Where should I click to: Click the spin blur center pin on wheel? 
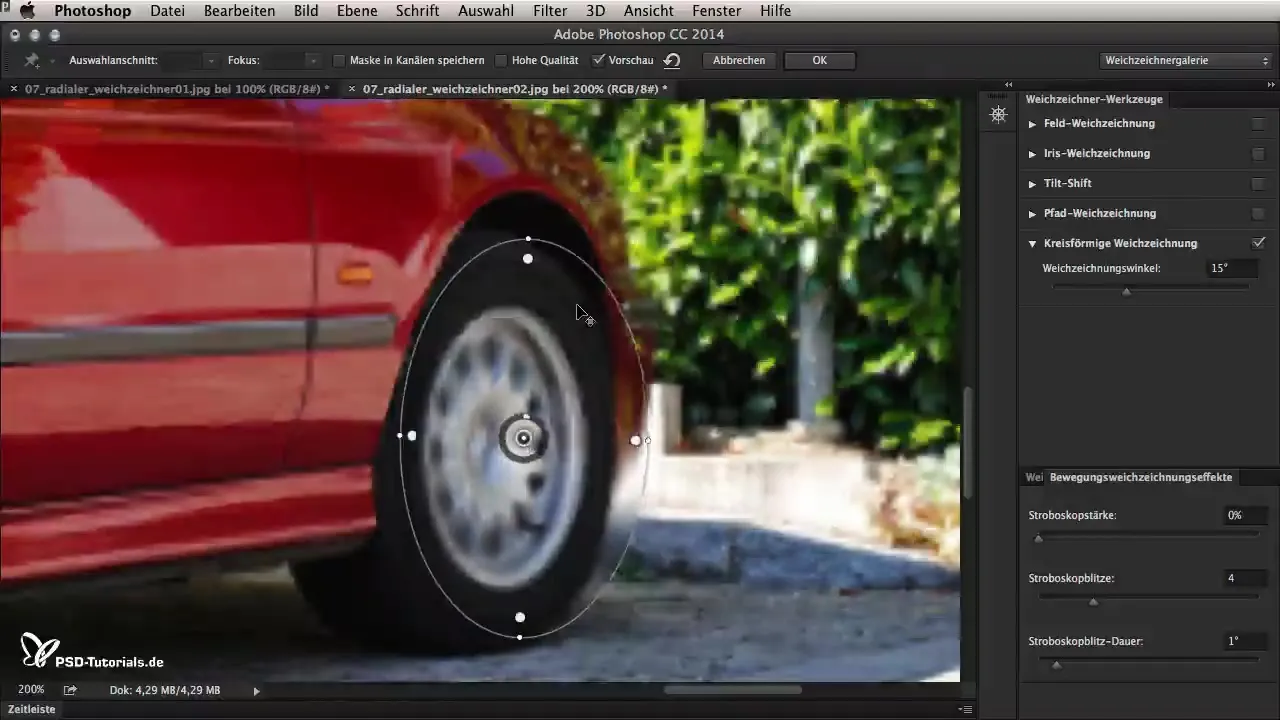click(523, 438)
